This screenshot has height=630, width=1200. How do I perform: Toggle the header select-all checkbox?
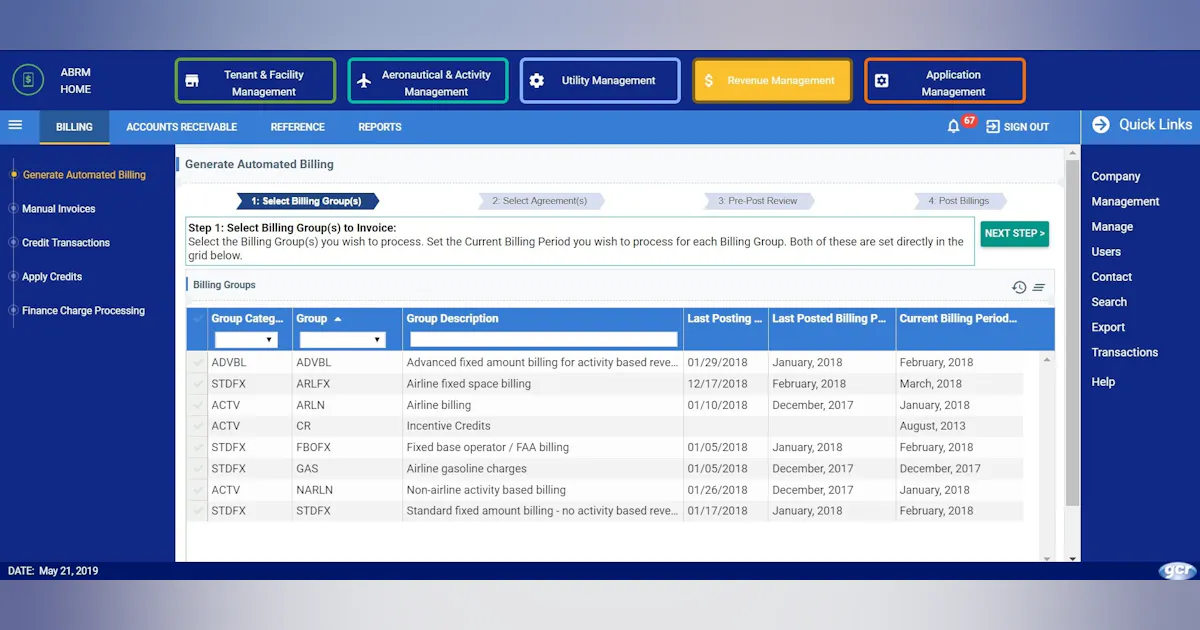click(x=198, y=319)
